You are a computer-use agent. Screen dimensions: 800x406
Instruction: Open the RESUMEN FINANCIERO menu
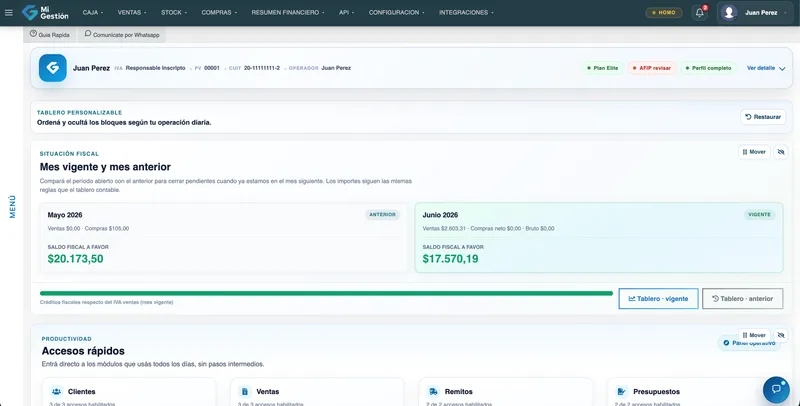[288, 13]
